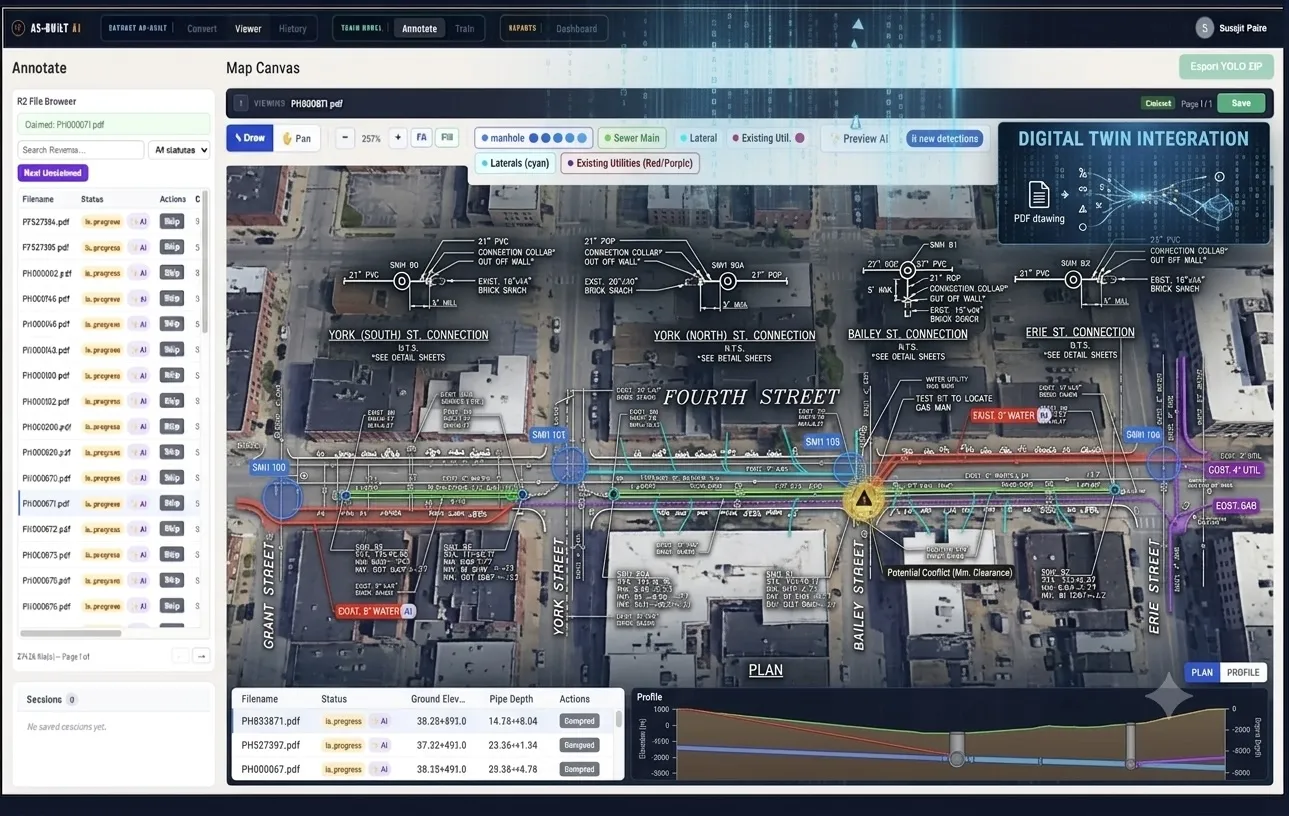Screen dimensions: 1289x816
Task: Open the Convert tab
Action: [202, 28]
